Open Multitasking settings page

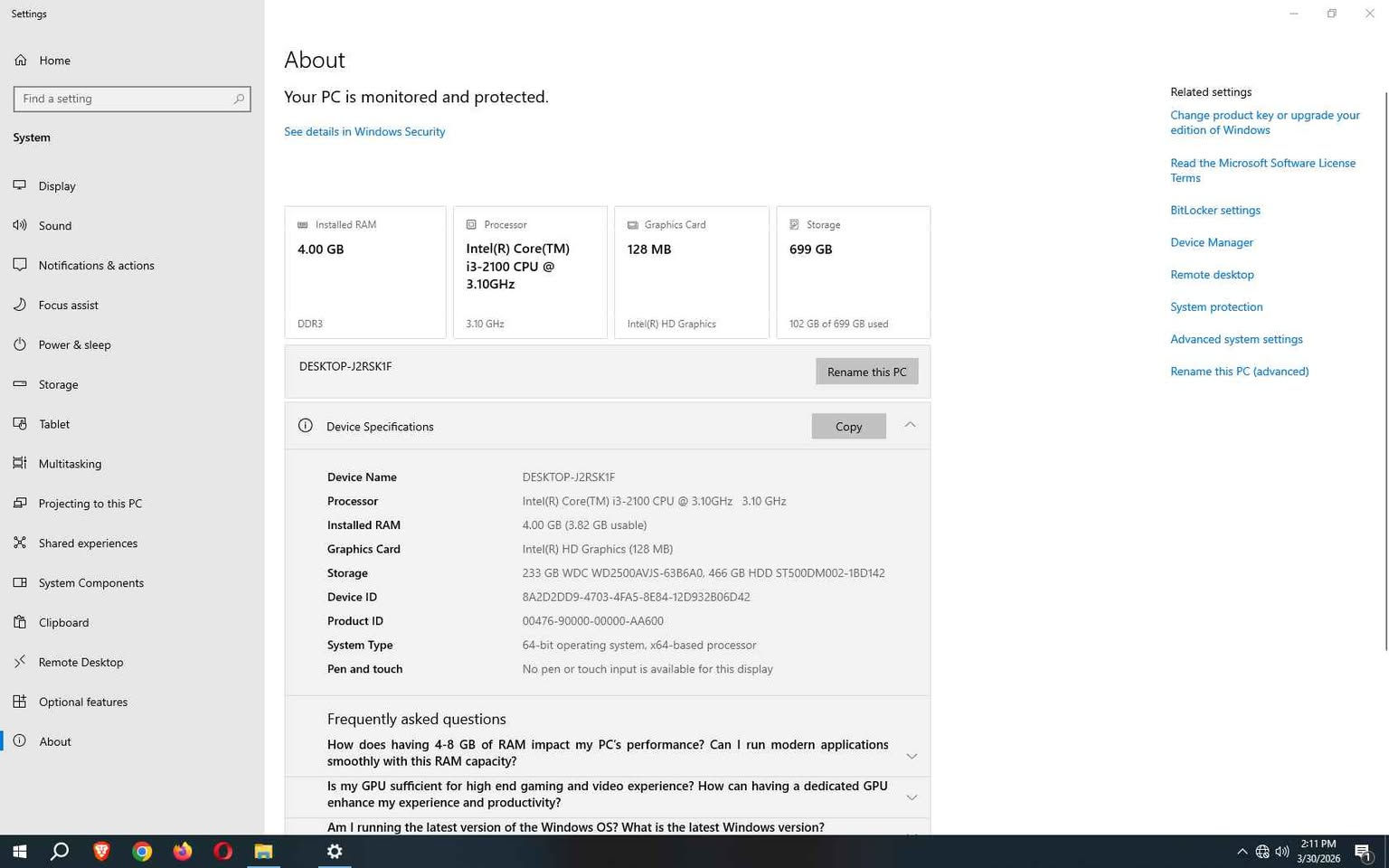132,463
